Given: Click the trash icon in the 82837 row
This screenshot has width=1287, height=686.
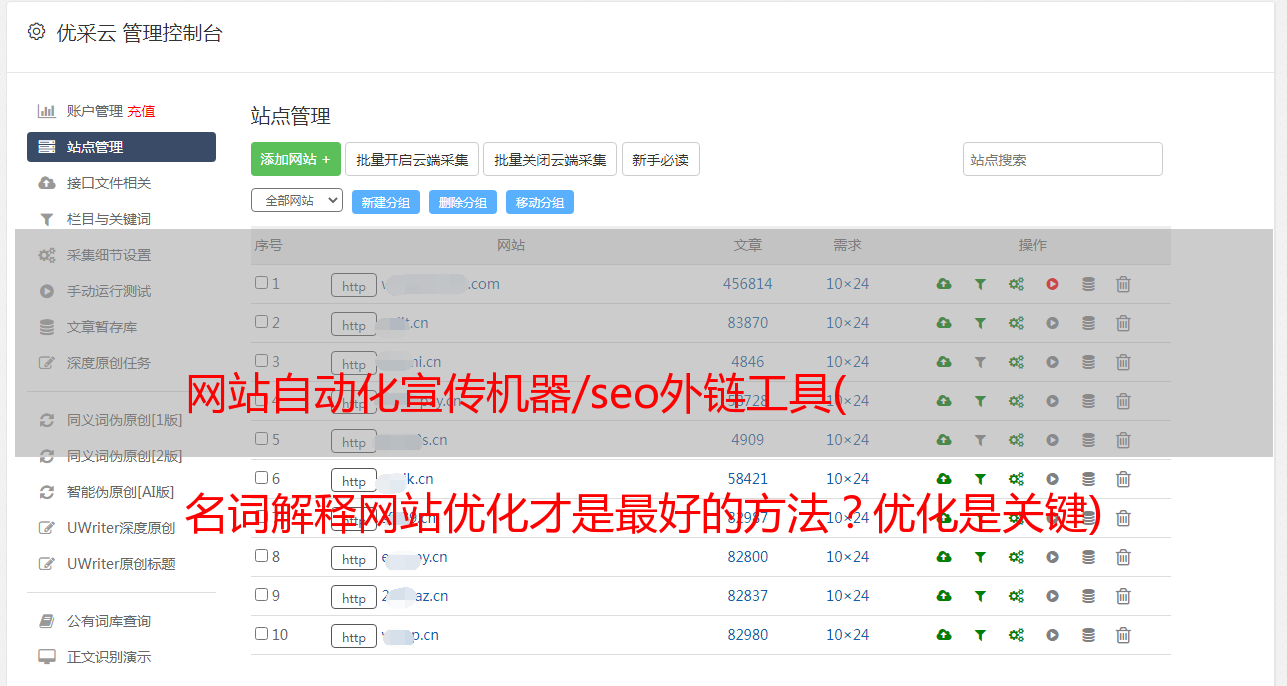Looking at the screenshot, I should 1123,596.
